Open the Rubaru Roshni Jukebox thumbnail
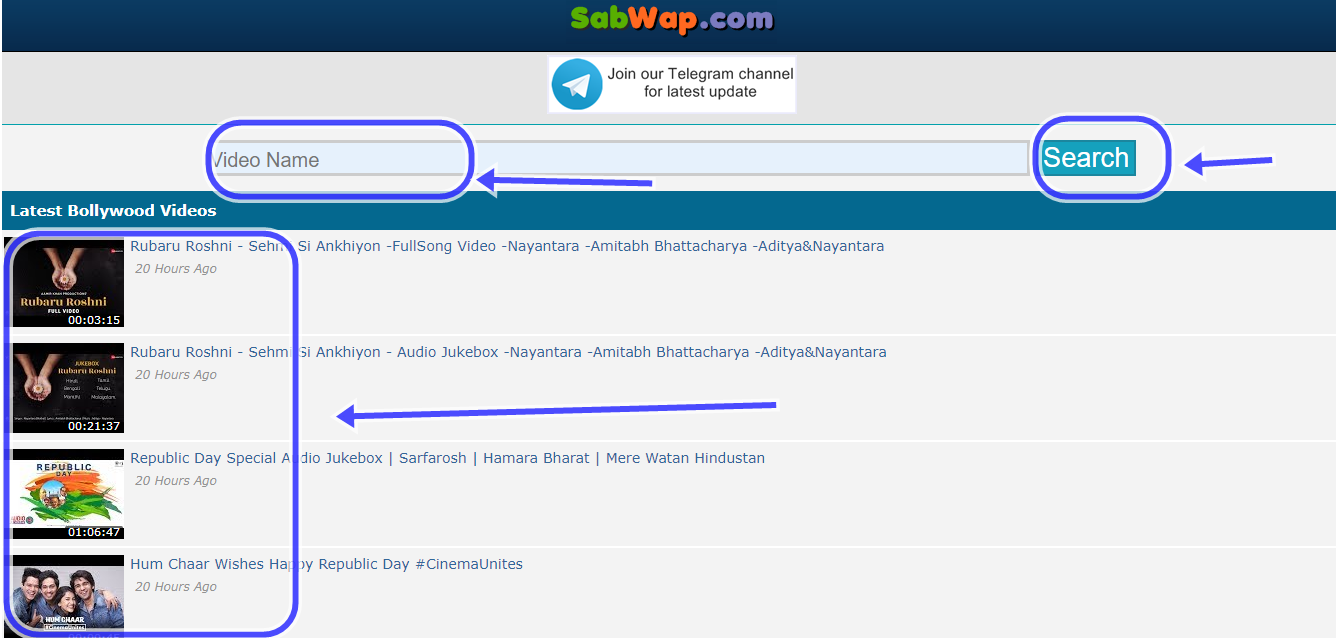The width and height of the screenshot is (1336, 641). point(68,388)
